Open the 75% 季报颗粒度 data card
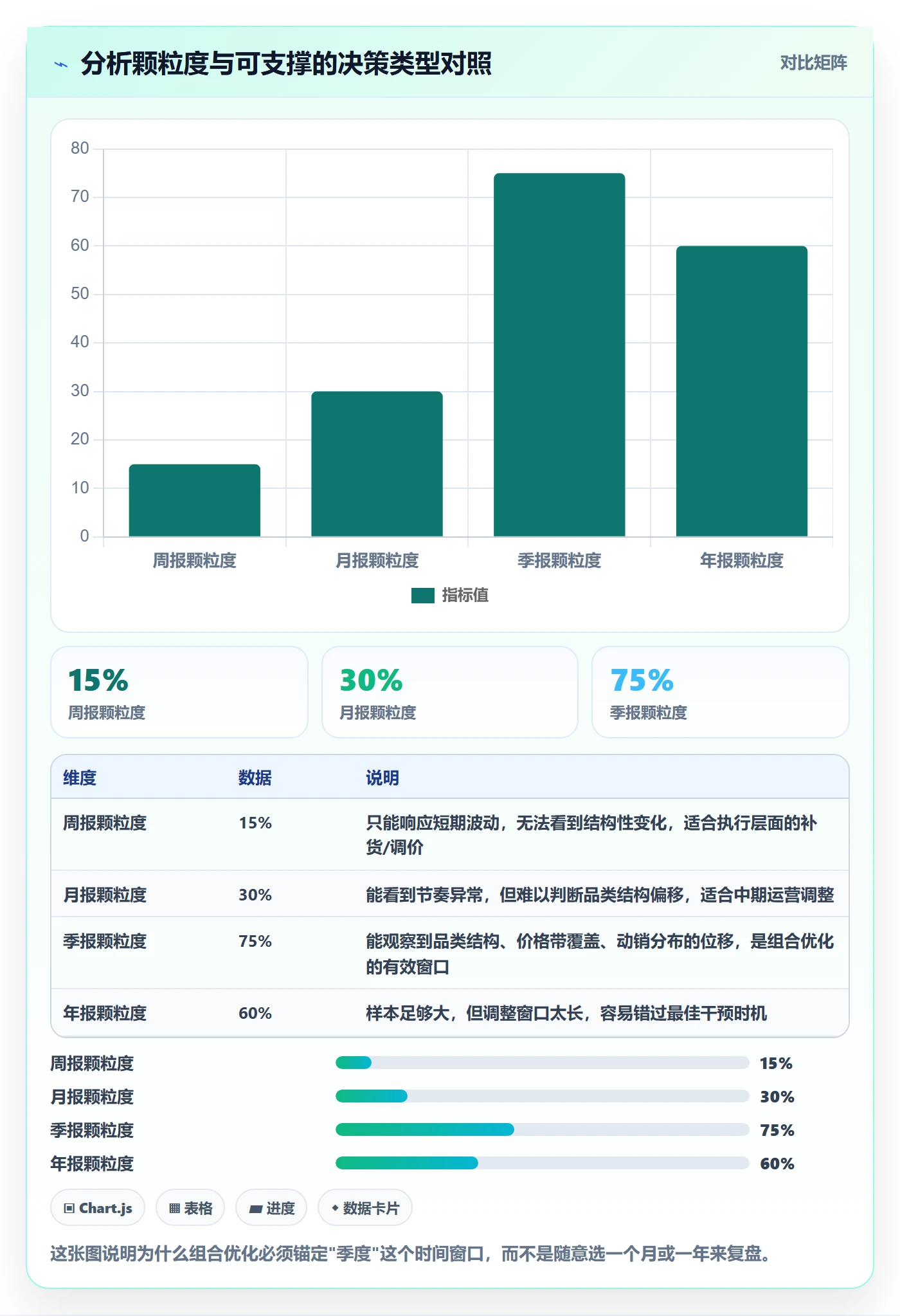Image resolution: width=900 pixels, height=1316 pixels. tap(721, 692)
